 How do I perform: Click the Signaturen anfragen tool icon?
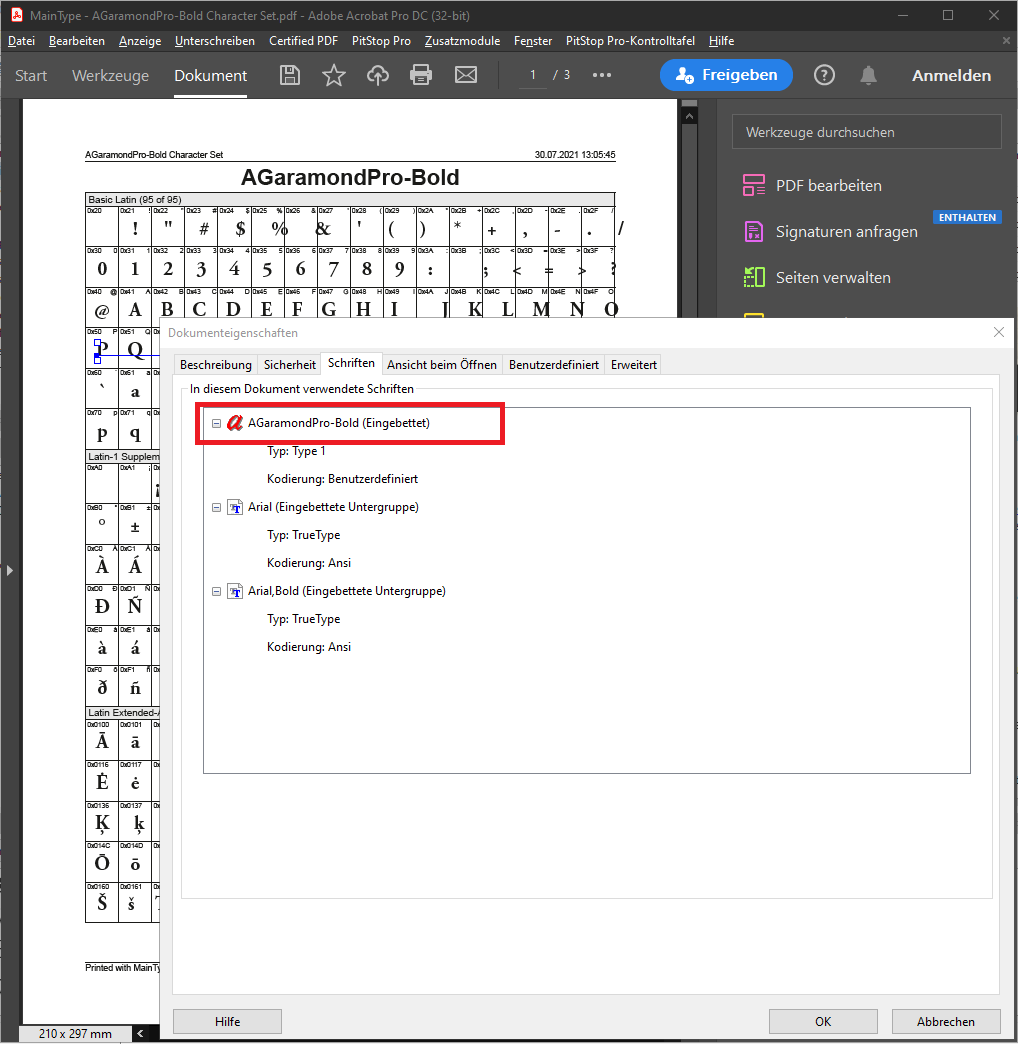754,232
